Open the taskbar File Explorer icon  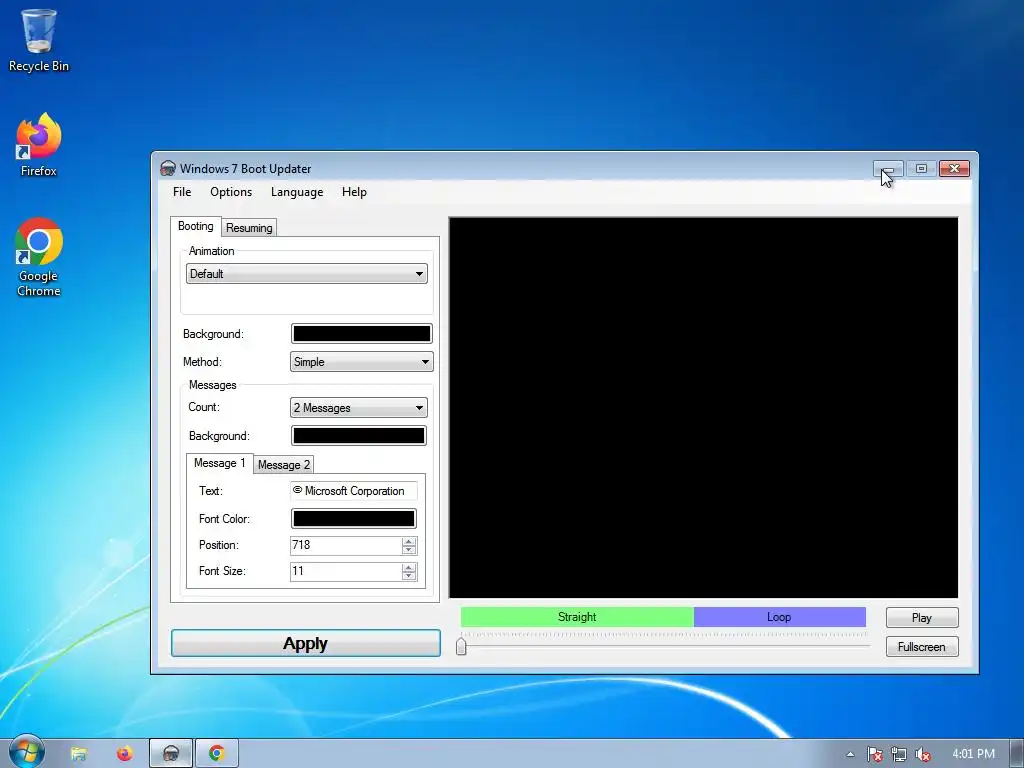coord(79,754)
